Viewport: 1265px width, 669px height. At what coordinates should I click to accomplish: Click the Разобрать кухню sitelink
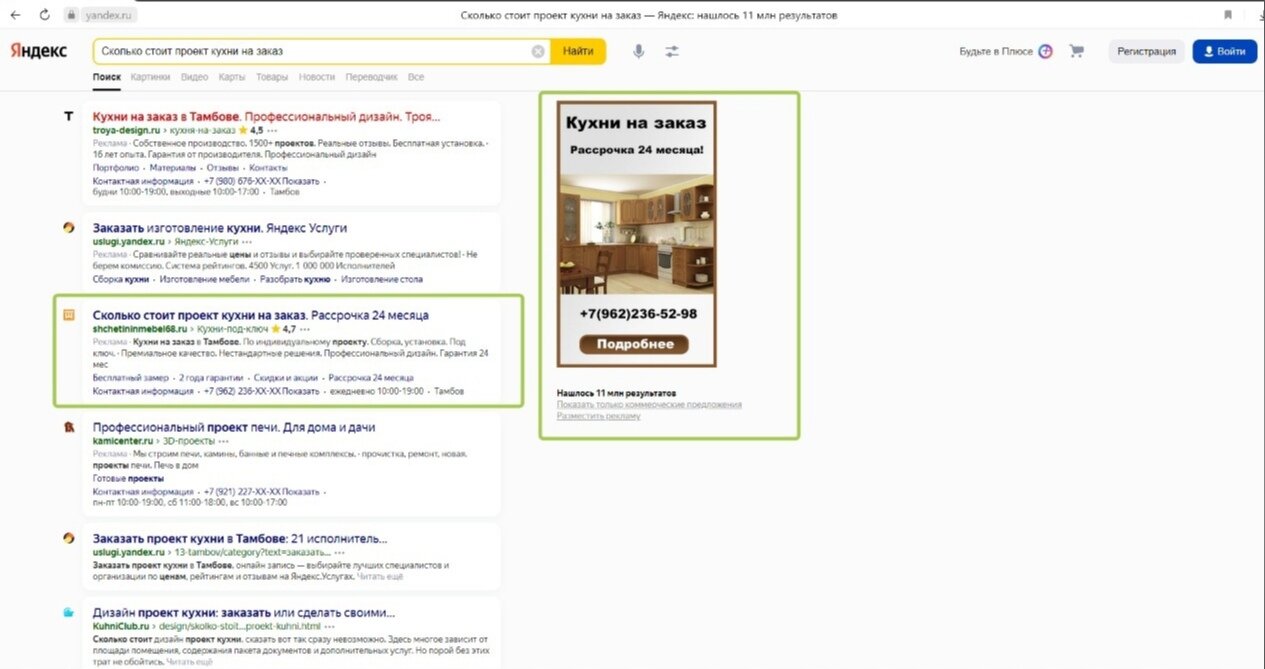(x=294, y=279)
